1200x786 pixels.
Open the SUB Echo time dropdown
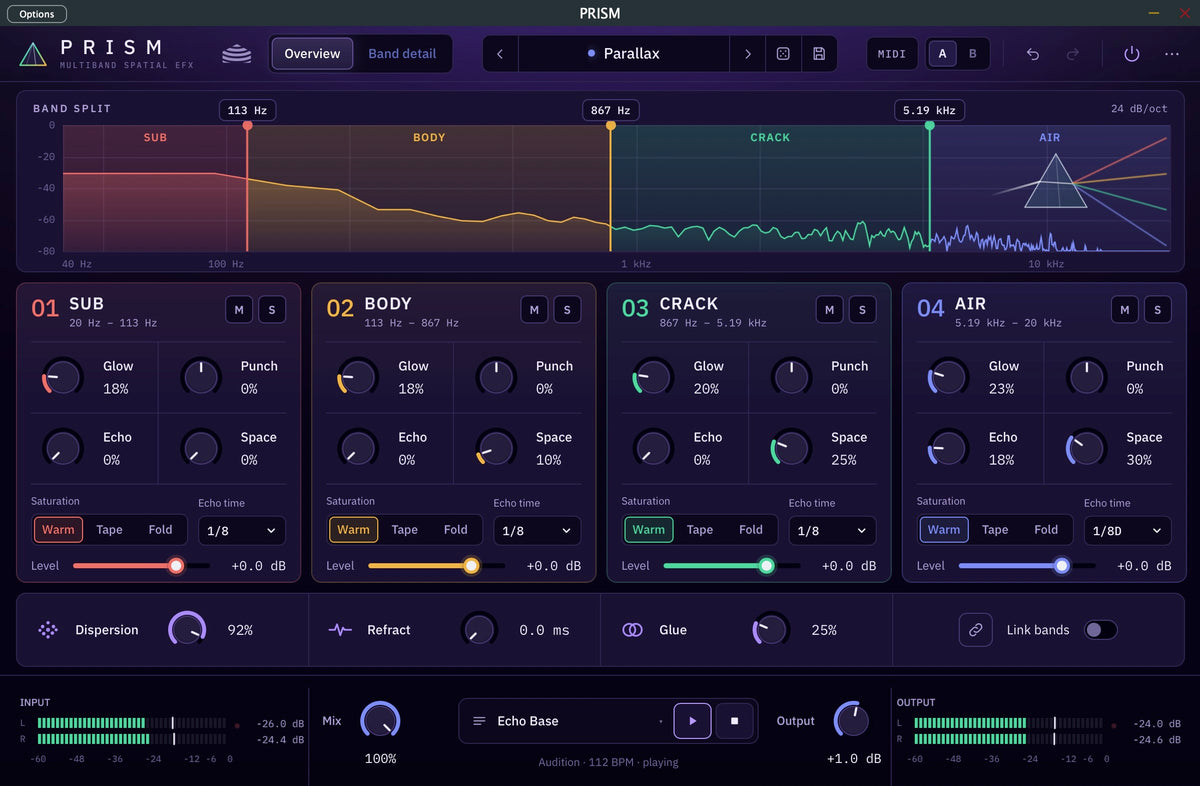coord(242,531)
